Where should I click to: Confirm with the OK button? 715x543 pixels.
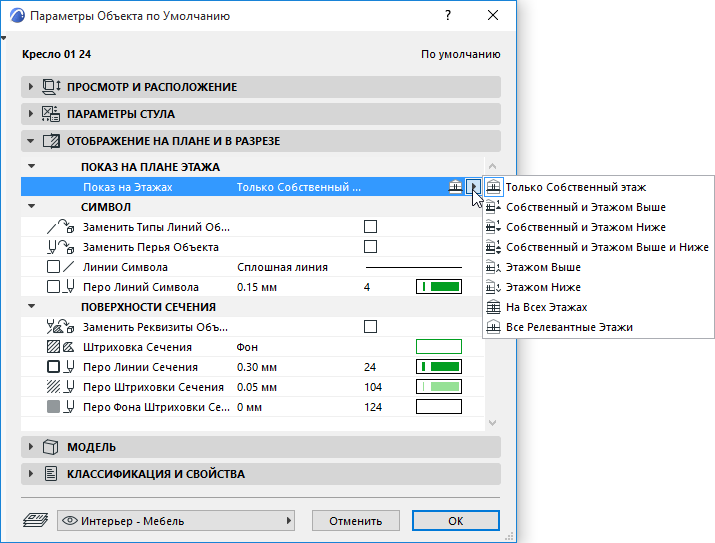(x=456, y=521)
